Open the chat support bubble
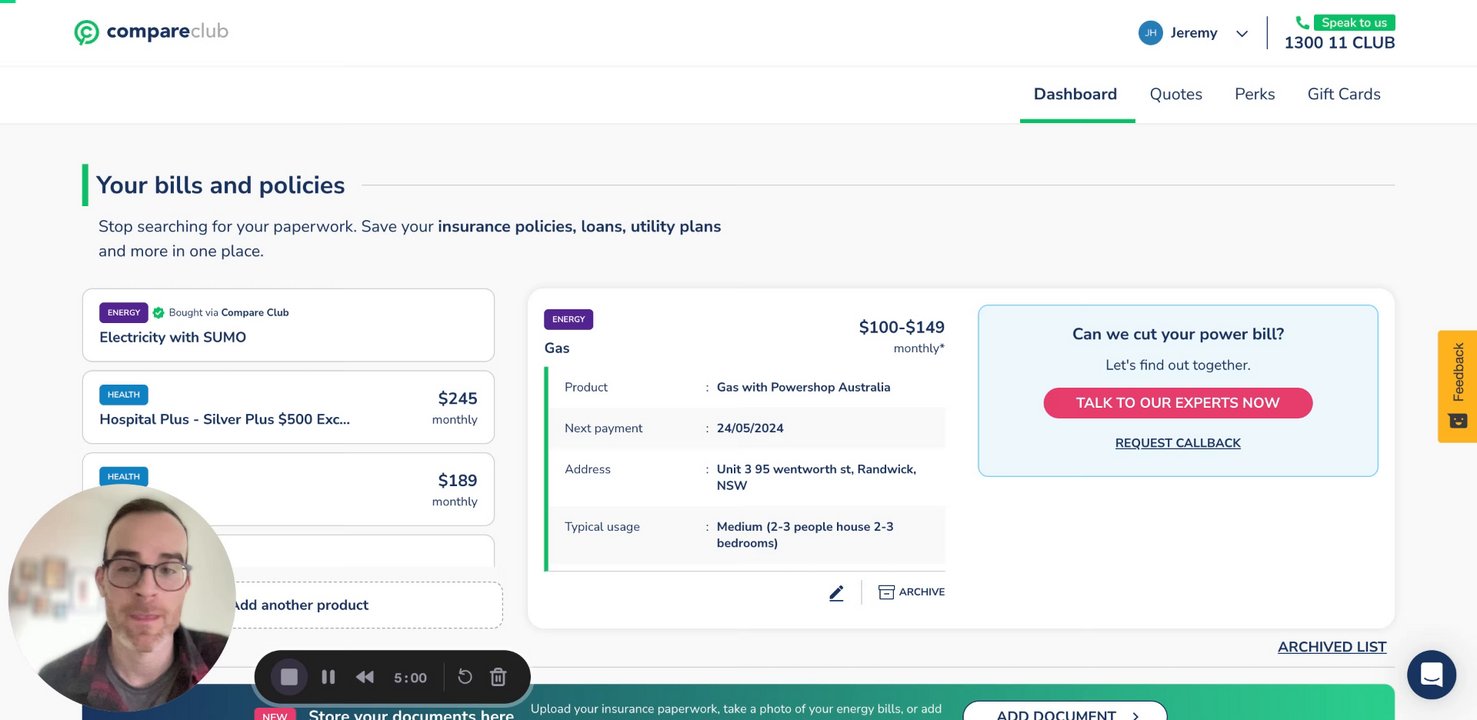This screenshot has width=1477, height=720. click(1431, 674)
